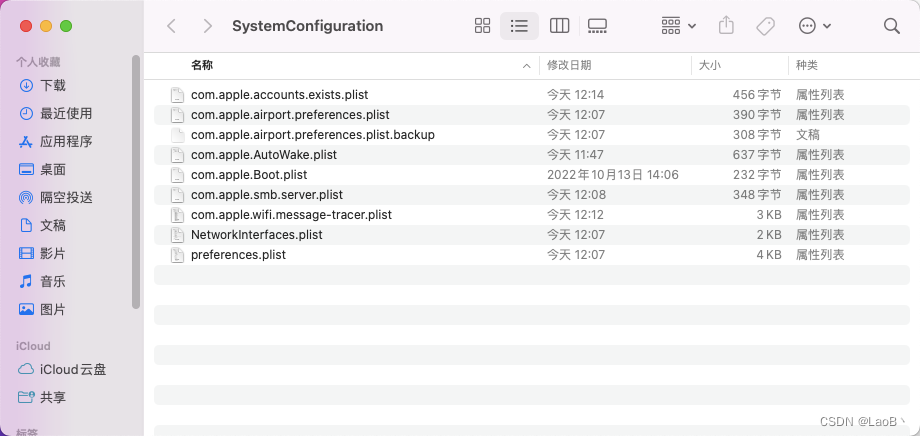
Task: Sort by the 大小 column header
Action: coord(709,65)
